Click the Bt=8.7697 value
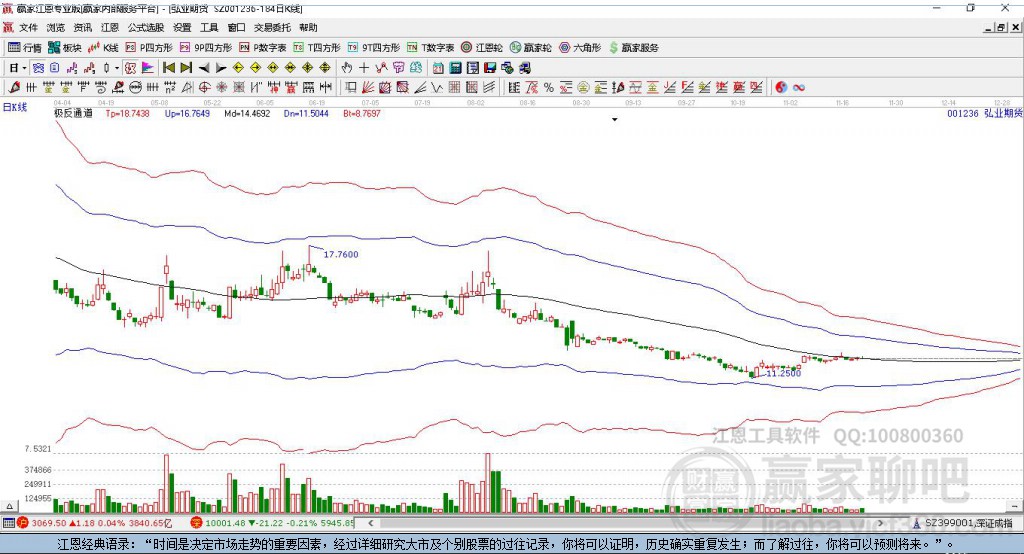Viewport: 1024px width, 554px height. tap(362, 113)
